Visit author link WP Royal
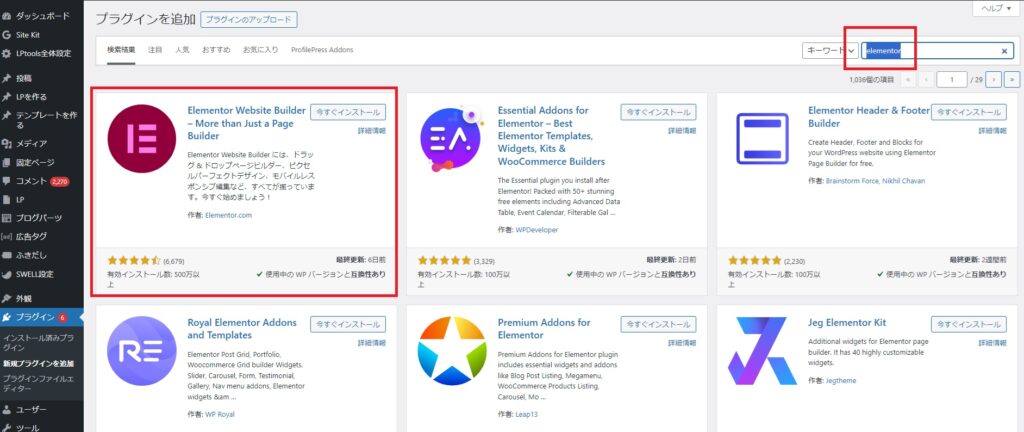This screenshot has width=1024, height=432. coord(219,414)
